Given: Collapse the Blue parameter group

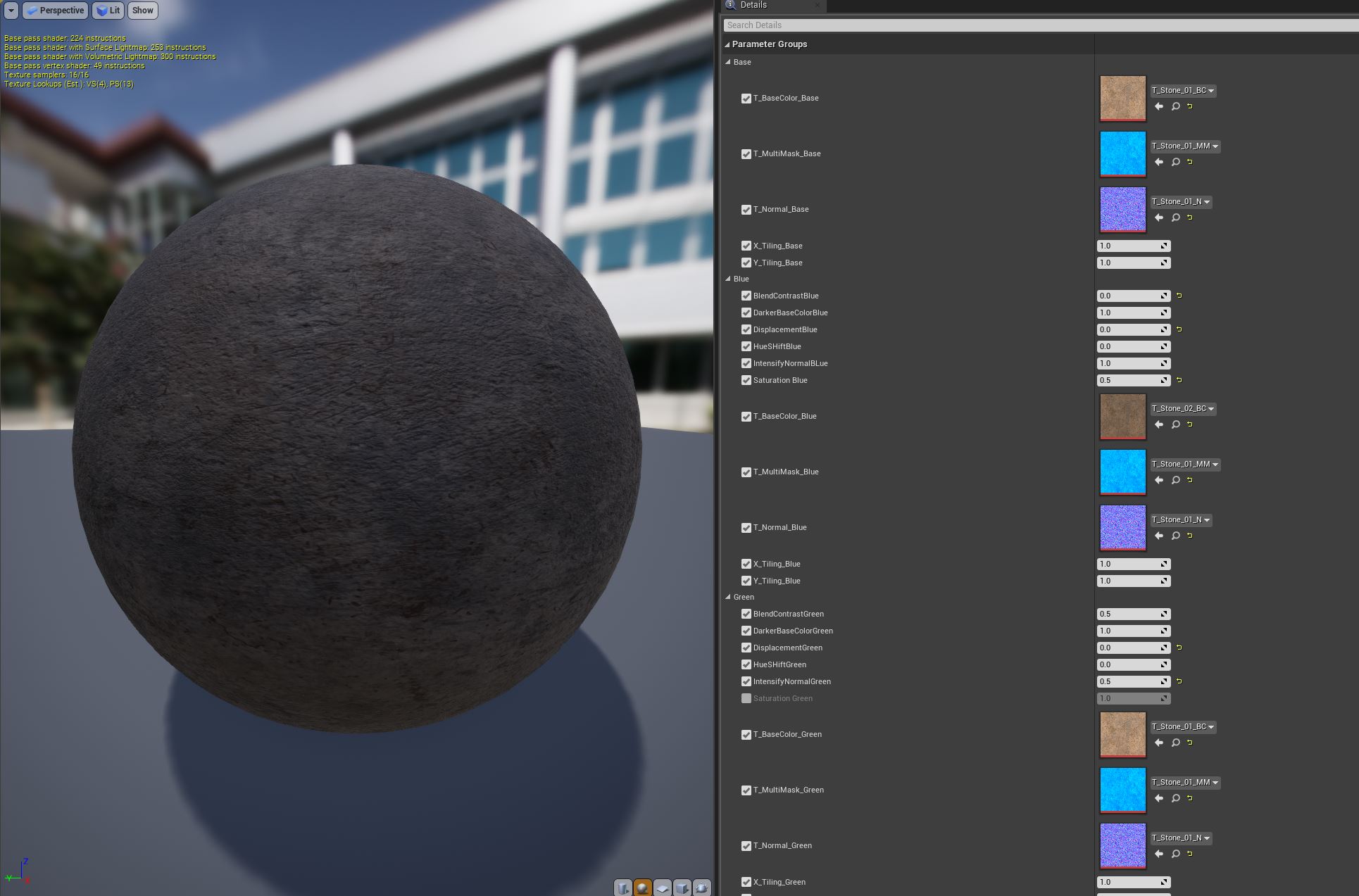Looking at the screenshot, I should click(x=728, y=279).
